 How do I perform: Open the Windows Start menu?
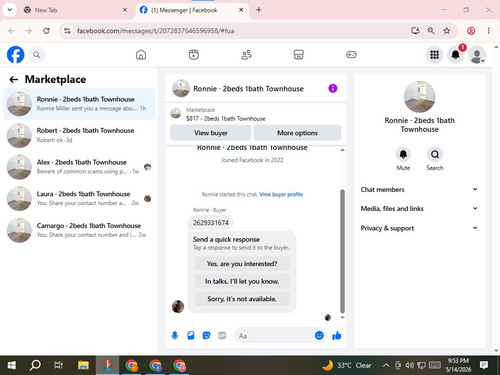12,365
